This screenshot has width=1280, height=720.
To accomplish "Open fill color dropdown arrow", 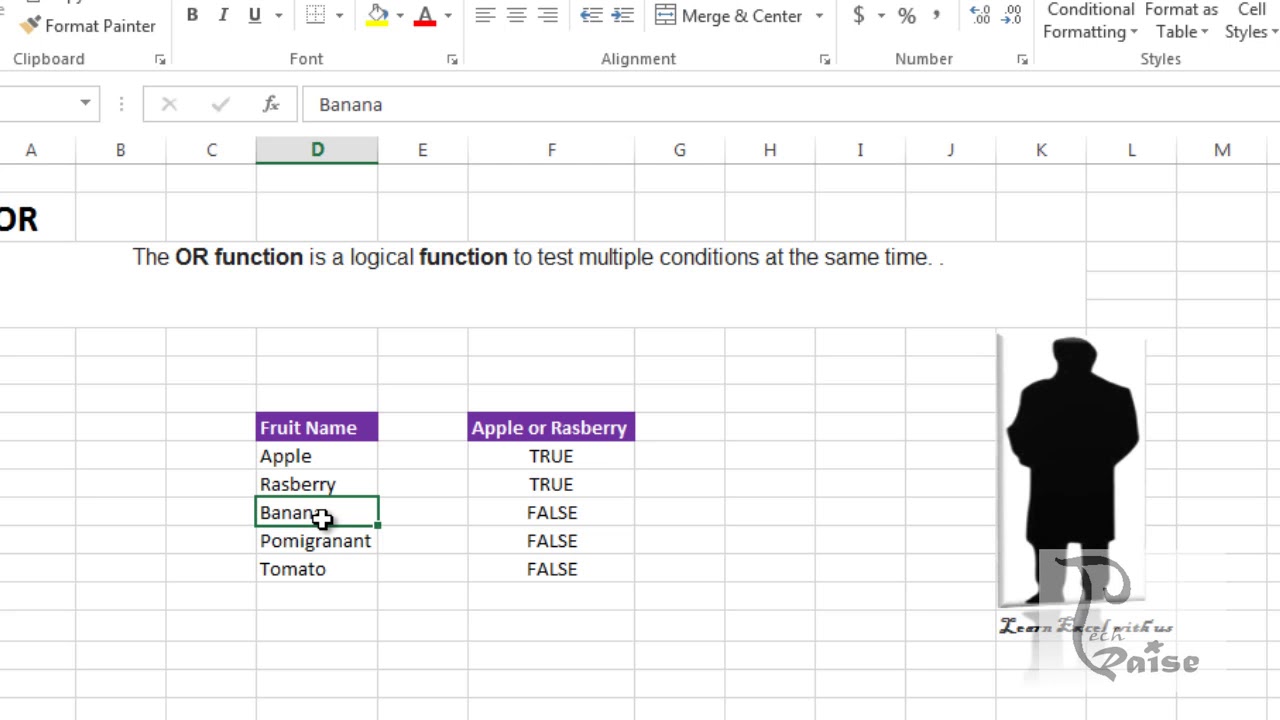I will click(x=400, y=15).
